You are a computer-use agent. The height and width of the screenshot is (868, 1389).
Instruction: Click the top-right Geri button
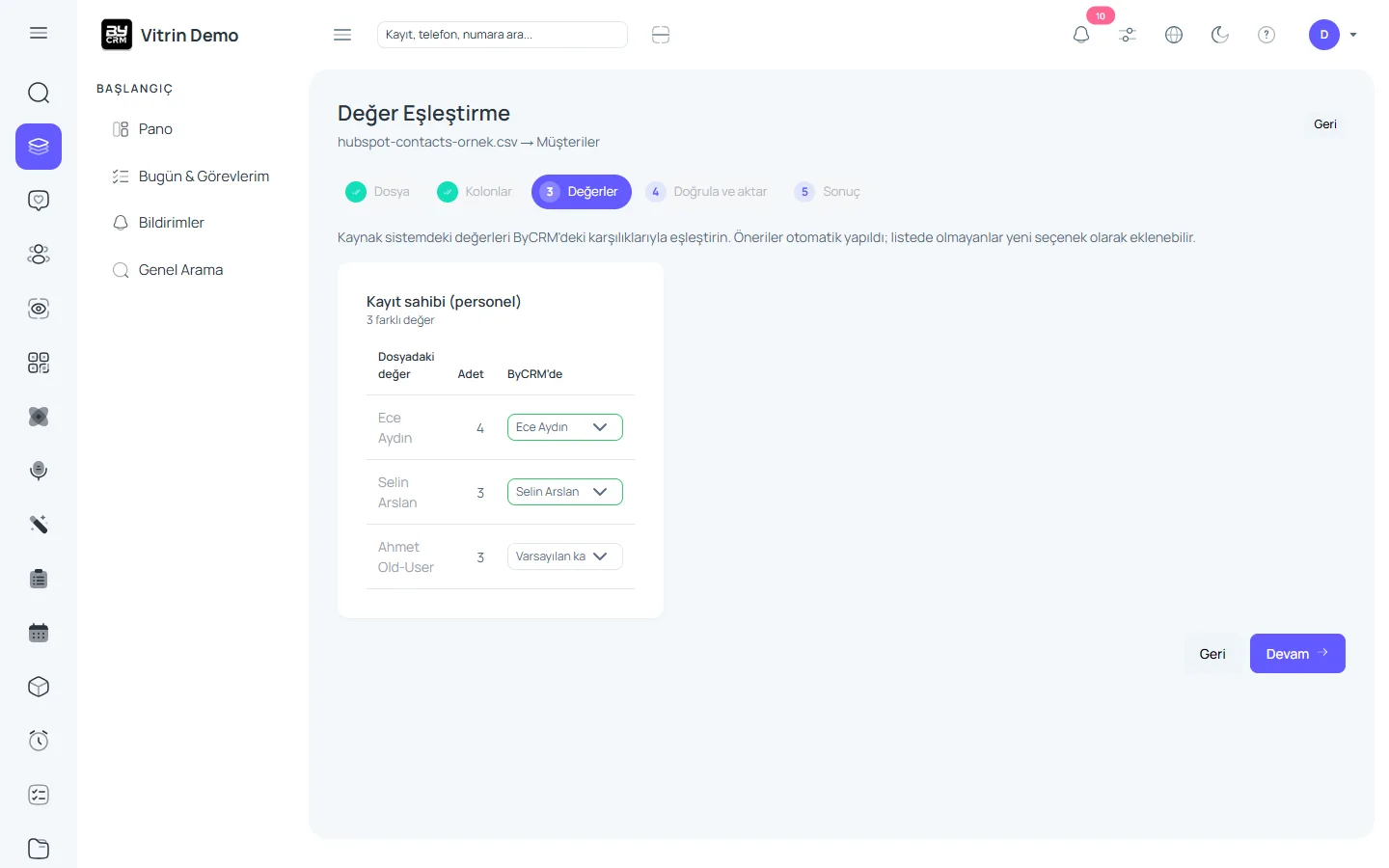[x=1325, y=124]
